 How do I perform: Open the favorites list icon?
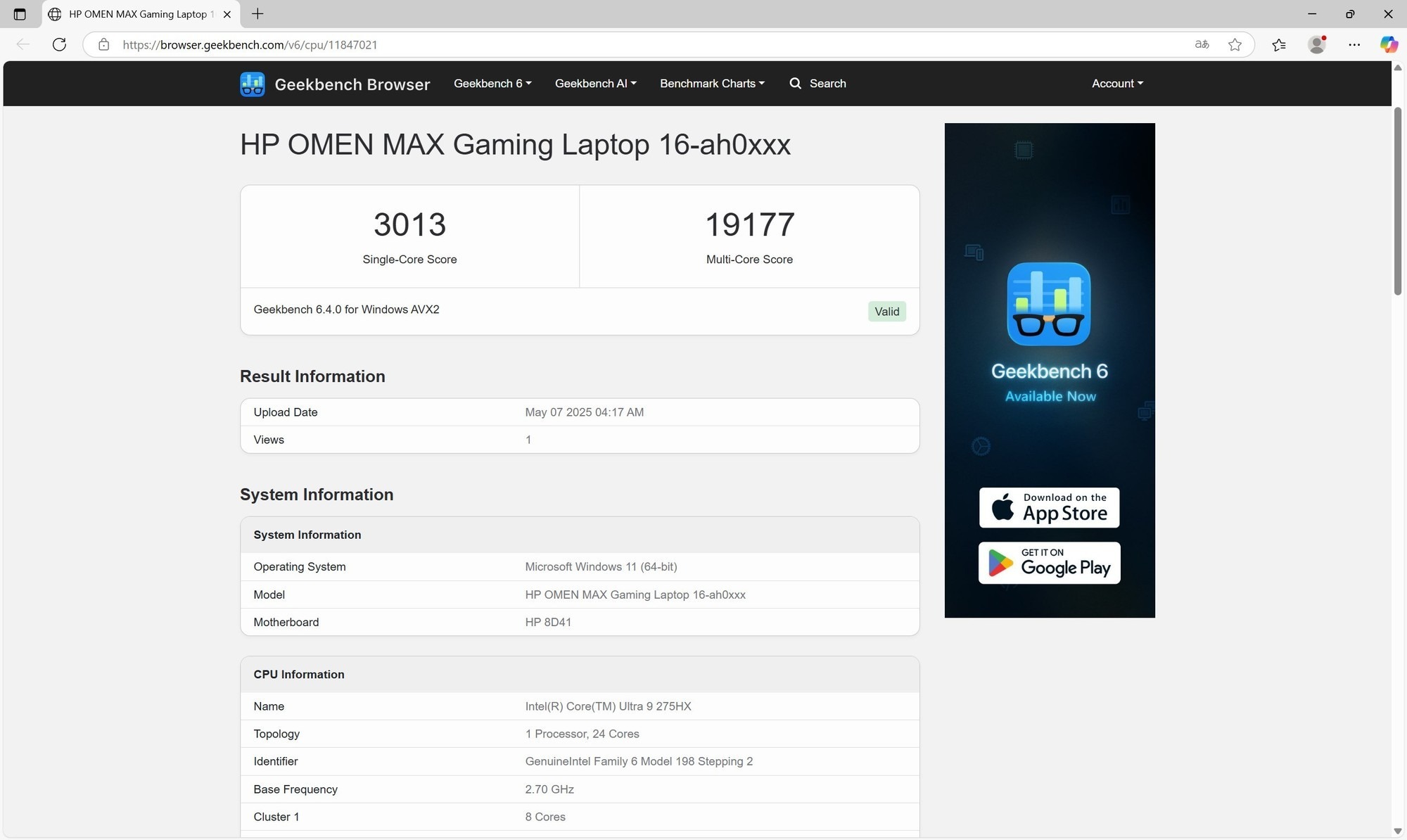(1279, 44)
